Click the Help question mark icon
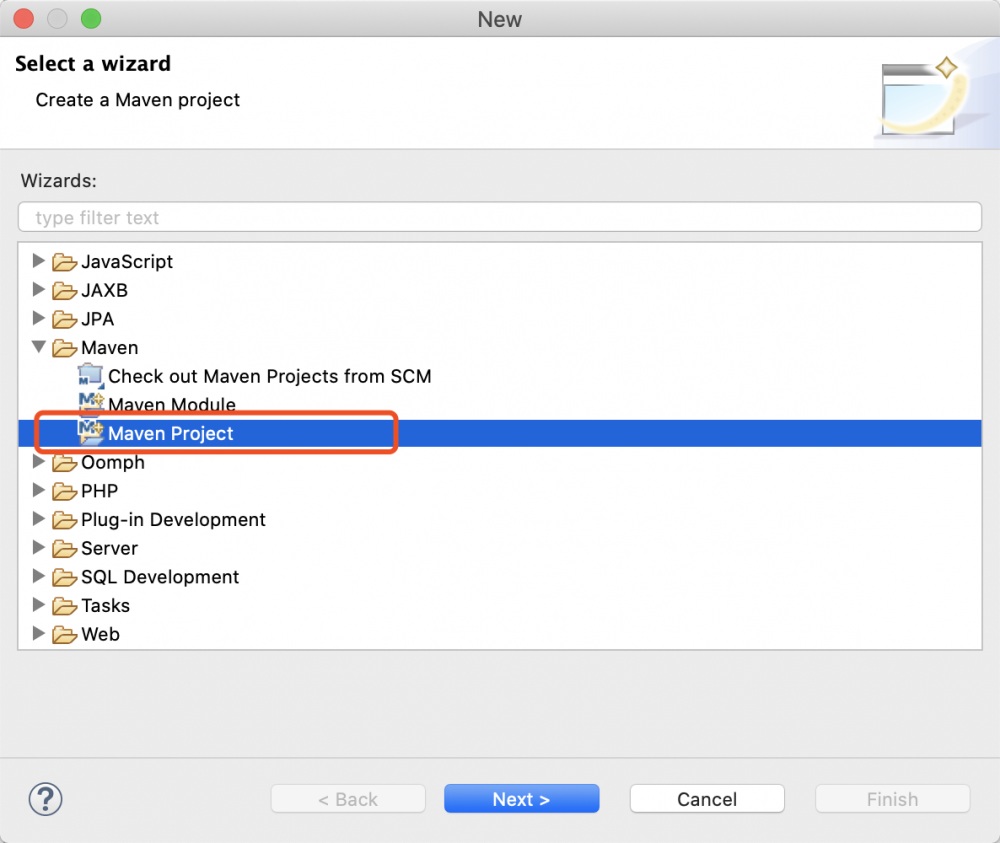This screenshot has height=843, width=1000. tap(46, 798)
